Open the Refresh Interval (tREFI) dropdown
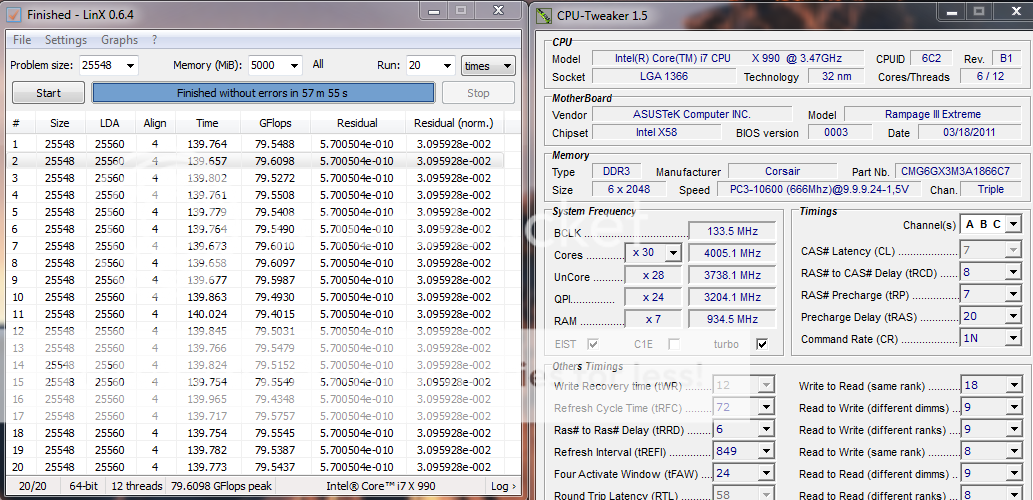This screenshot has height=500, width=1033. (766, 452)
